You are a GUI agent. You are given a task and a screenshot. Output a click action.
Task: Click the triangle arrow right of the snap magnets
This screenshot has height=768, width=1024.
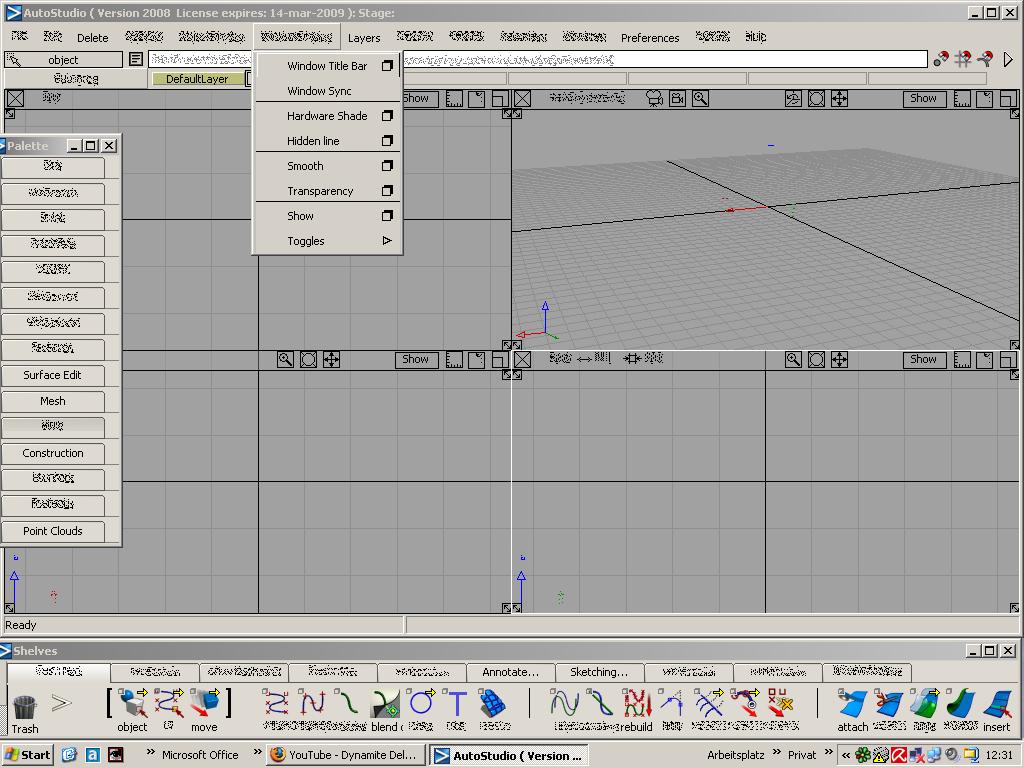(x=1008, y=59)
